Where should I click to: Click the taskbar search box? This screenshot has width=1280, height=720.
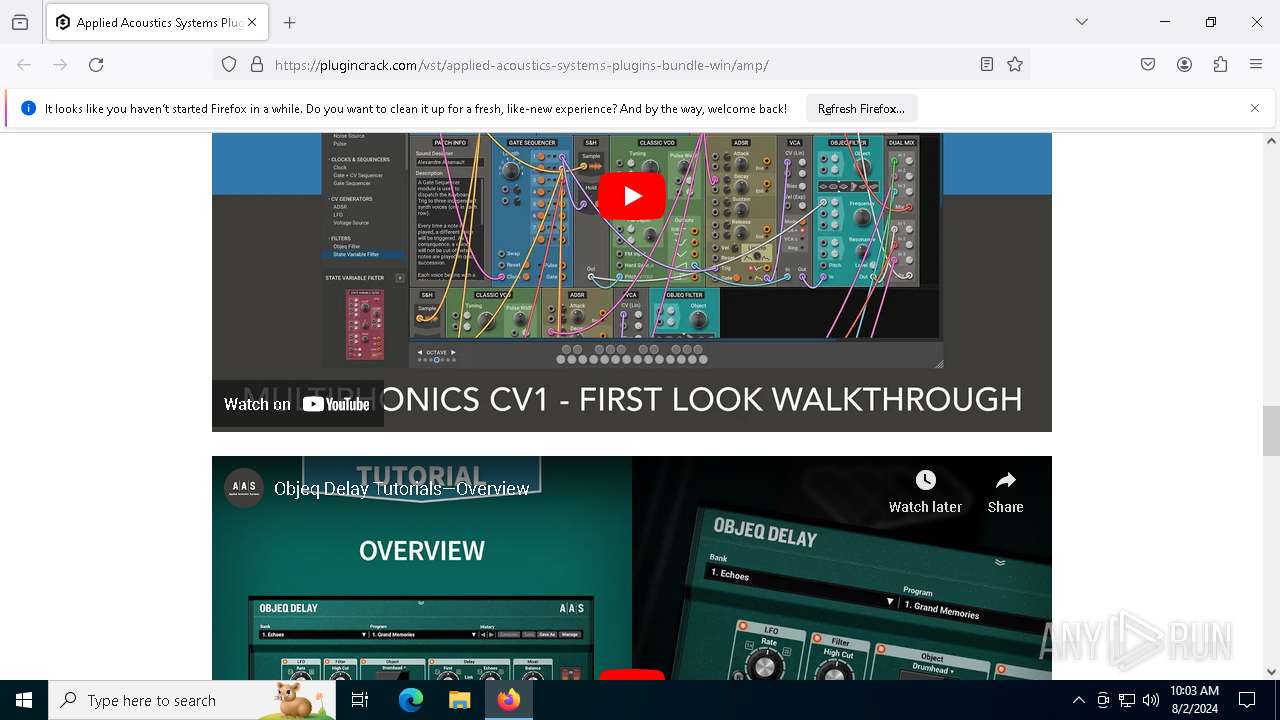pos(192,700)
